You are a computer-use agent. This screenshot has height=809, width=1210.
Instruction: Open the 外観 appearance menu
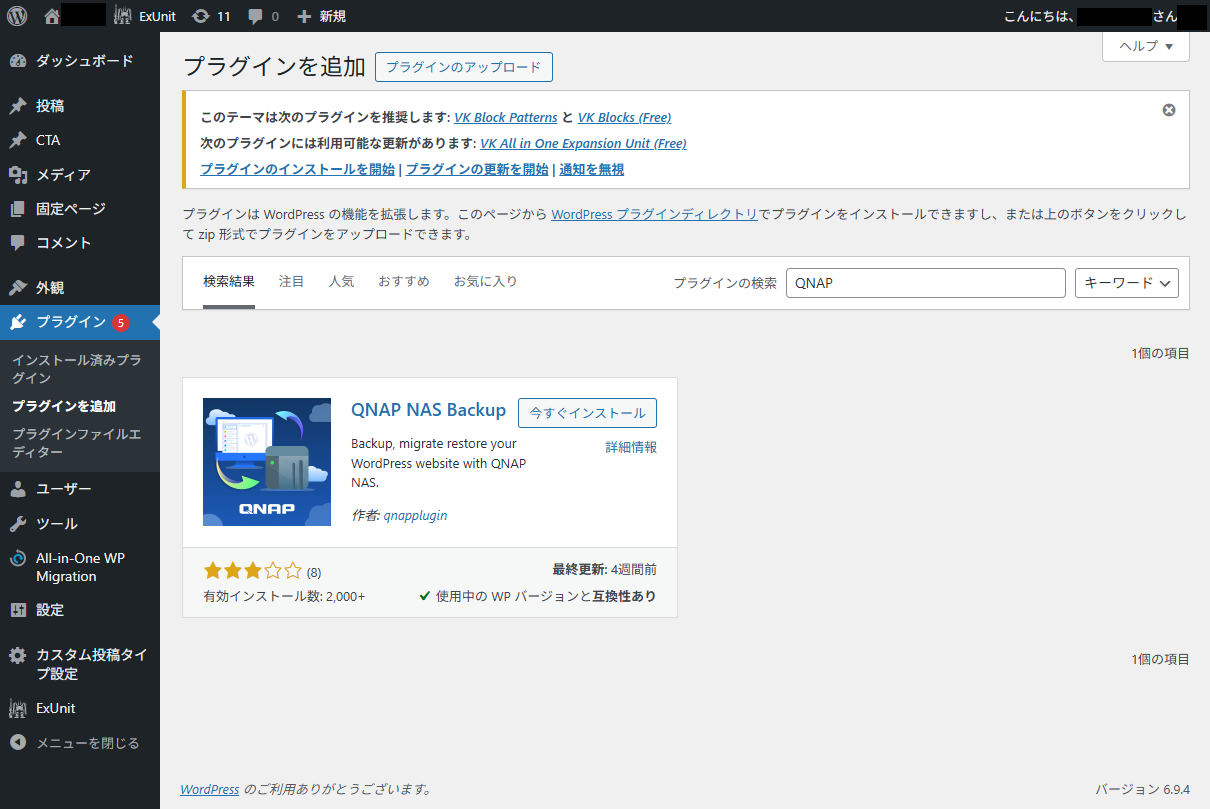[80, 288]
